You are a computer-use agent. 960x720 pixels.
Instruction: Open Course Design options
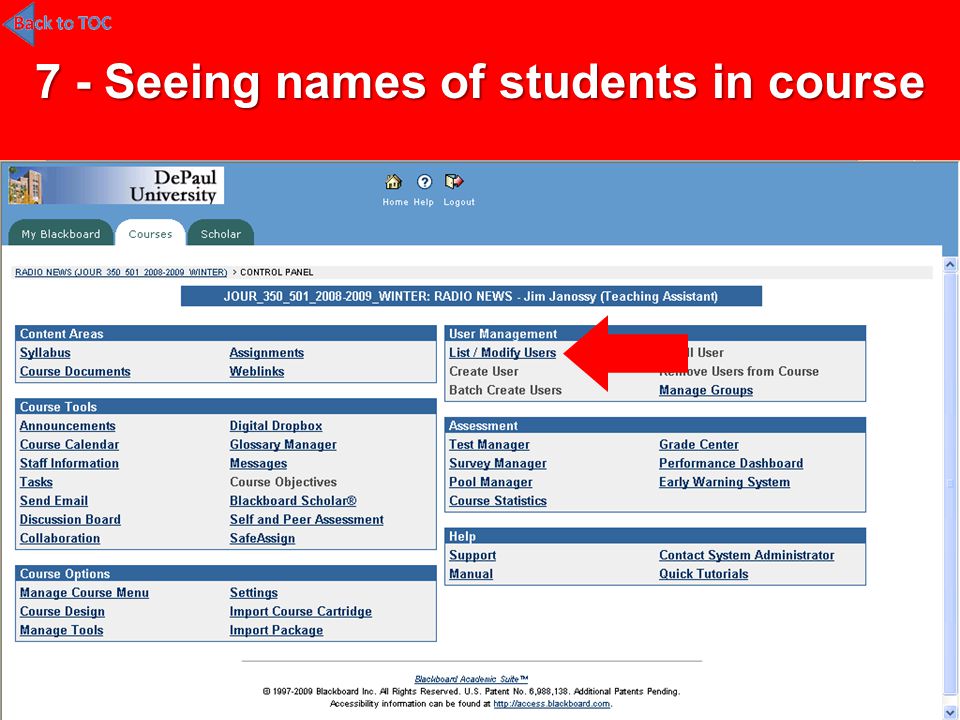[62, 612]
